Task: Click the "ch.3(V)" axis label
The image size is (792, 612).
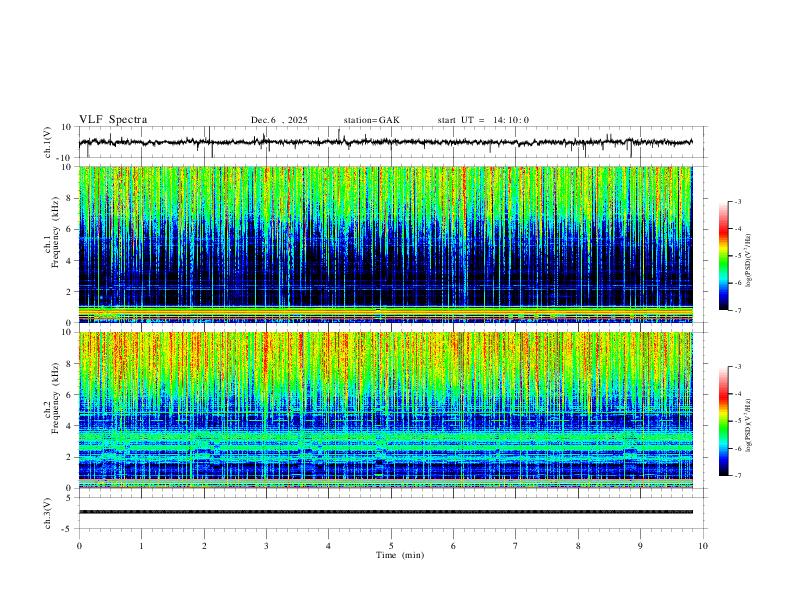Action: [x=48, y=513]
